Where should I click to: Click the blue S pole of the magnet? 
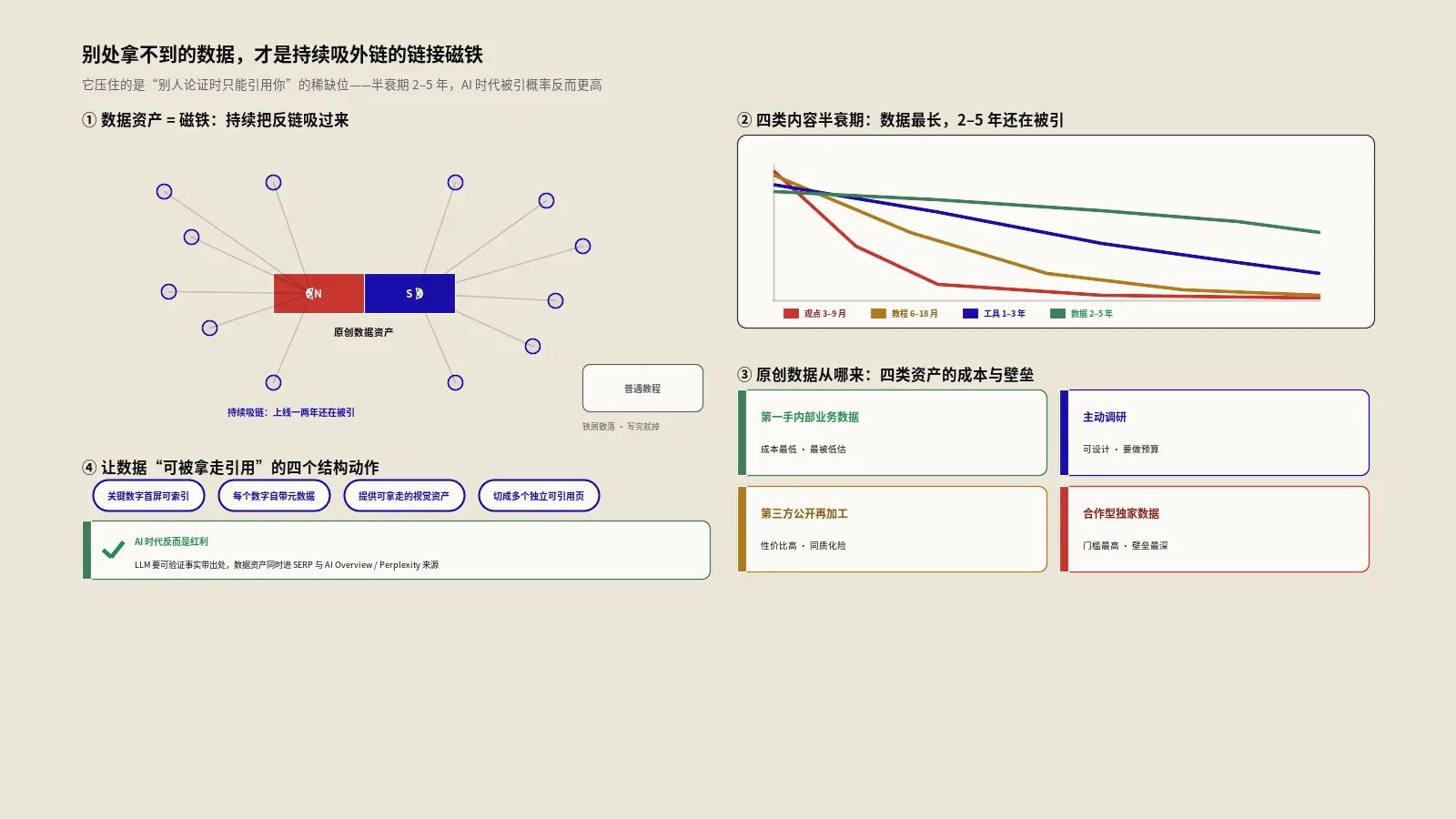click(x=409, y=293)
